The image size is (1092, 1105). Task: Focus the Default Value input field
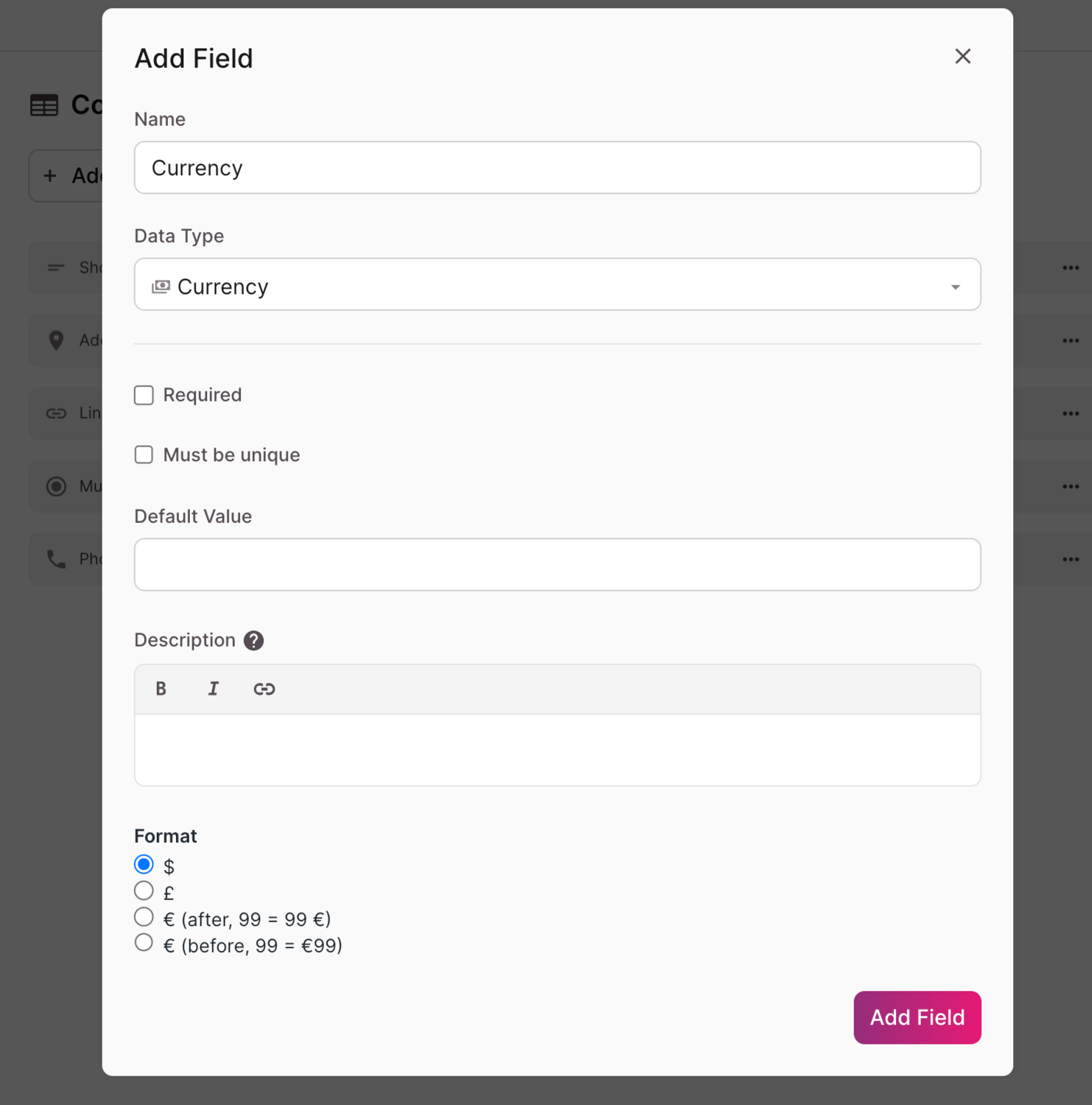pyautogui.click(x=557, y=565)
